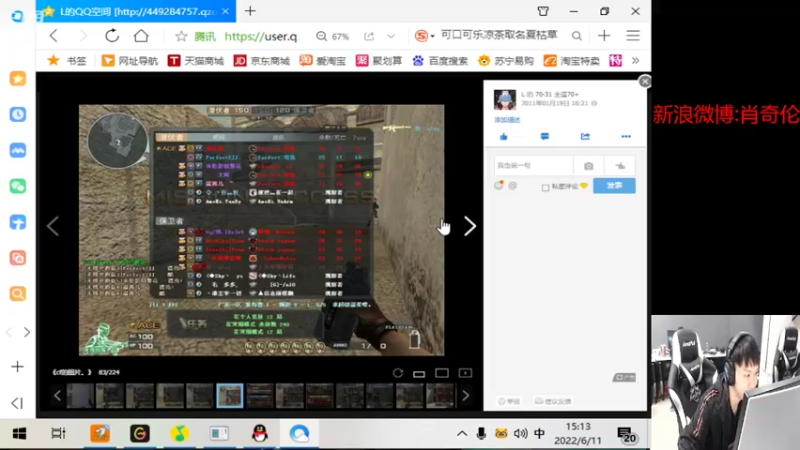Open the Sogou search engine selector
This screenshot has height=450, width=800.
(424, 36)
